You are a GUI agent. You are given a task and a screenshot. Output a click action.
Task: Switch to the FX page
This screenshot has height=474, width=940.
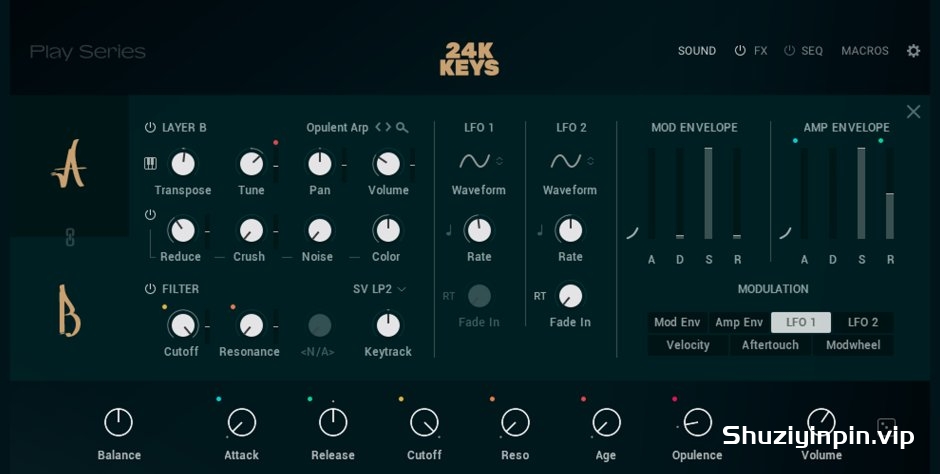coord(761,51)
